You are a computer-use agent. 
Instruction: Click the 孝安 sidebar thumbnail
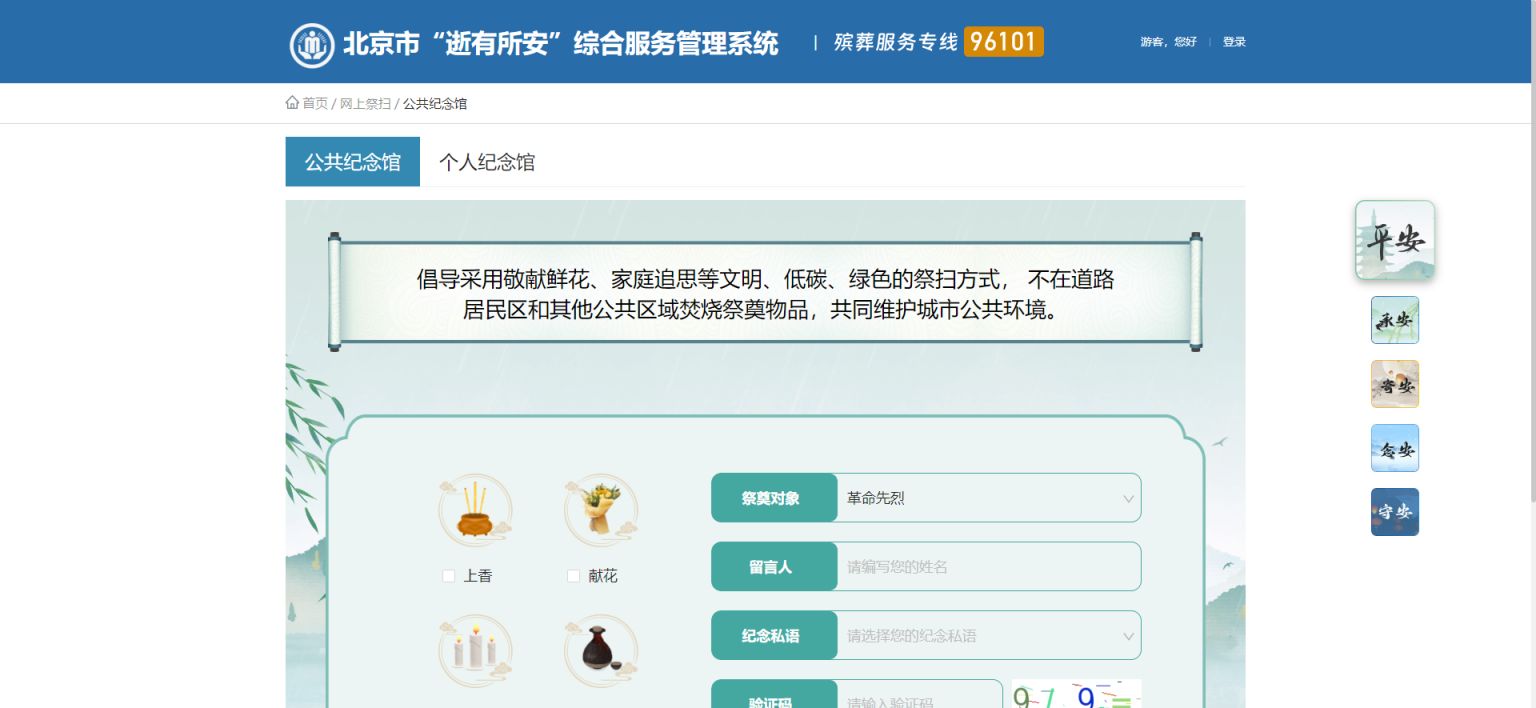pyautogui.click(x=1394, y=384)
